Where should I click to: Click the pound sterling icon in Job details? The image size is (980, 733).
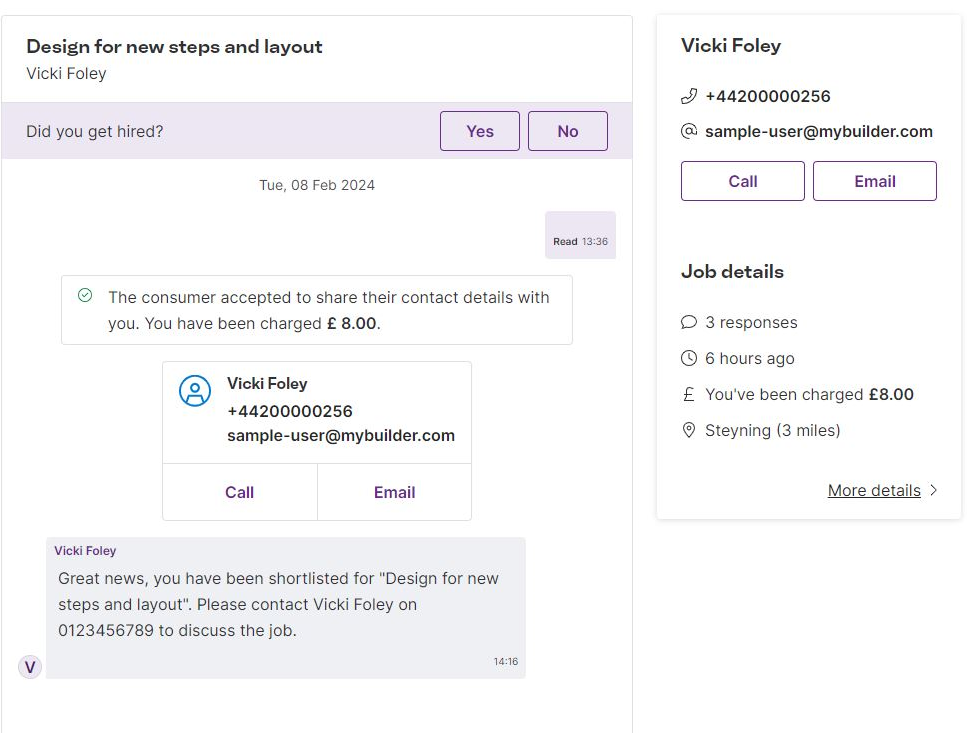(688, 394)
